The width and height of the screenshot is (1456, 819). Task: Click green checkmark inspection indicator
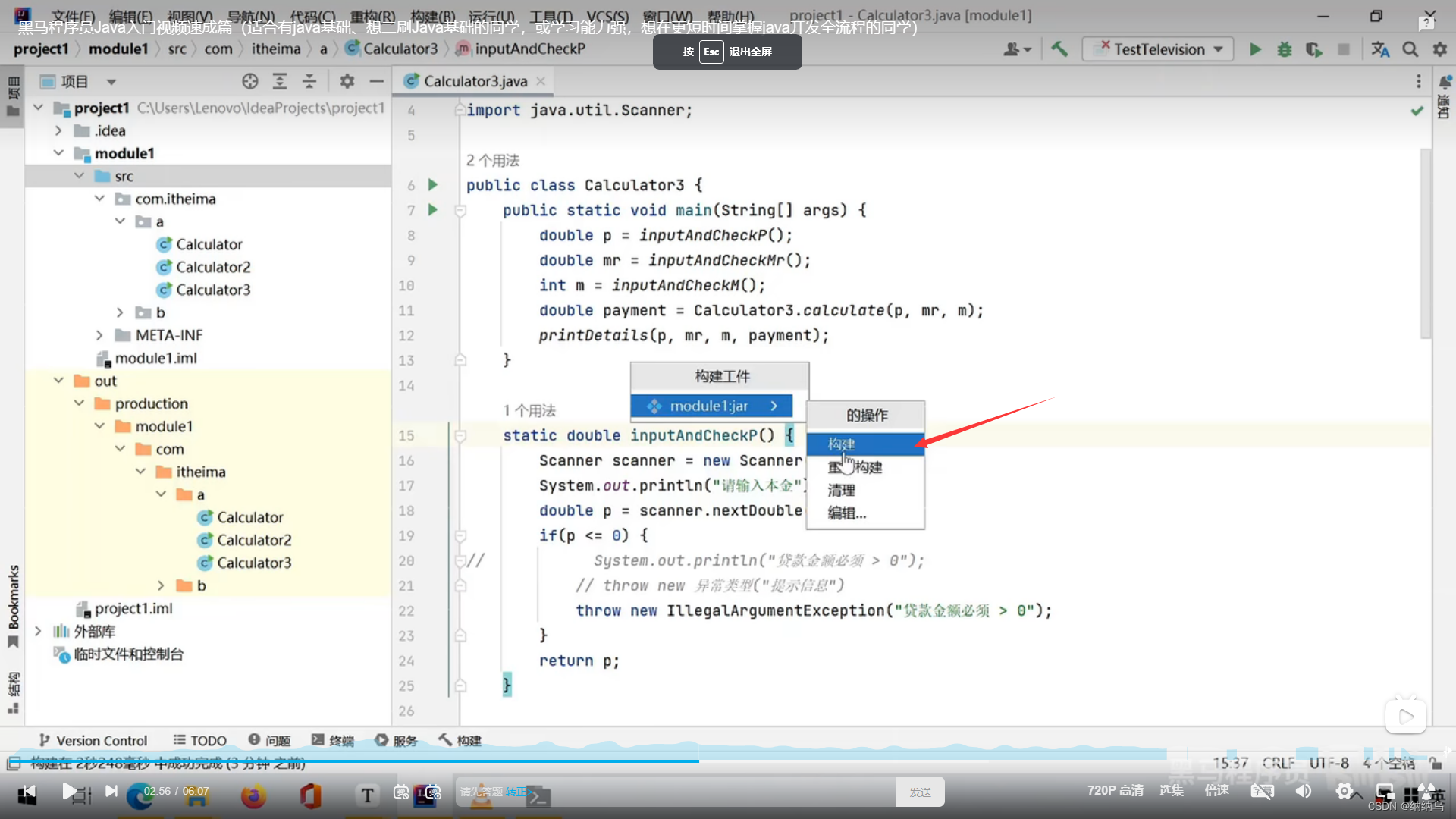(x=1417, y=111)
